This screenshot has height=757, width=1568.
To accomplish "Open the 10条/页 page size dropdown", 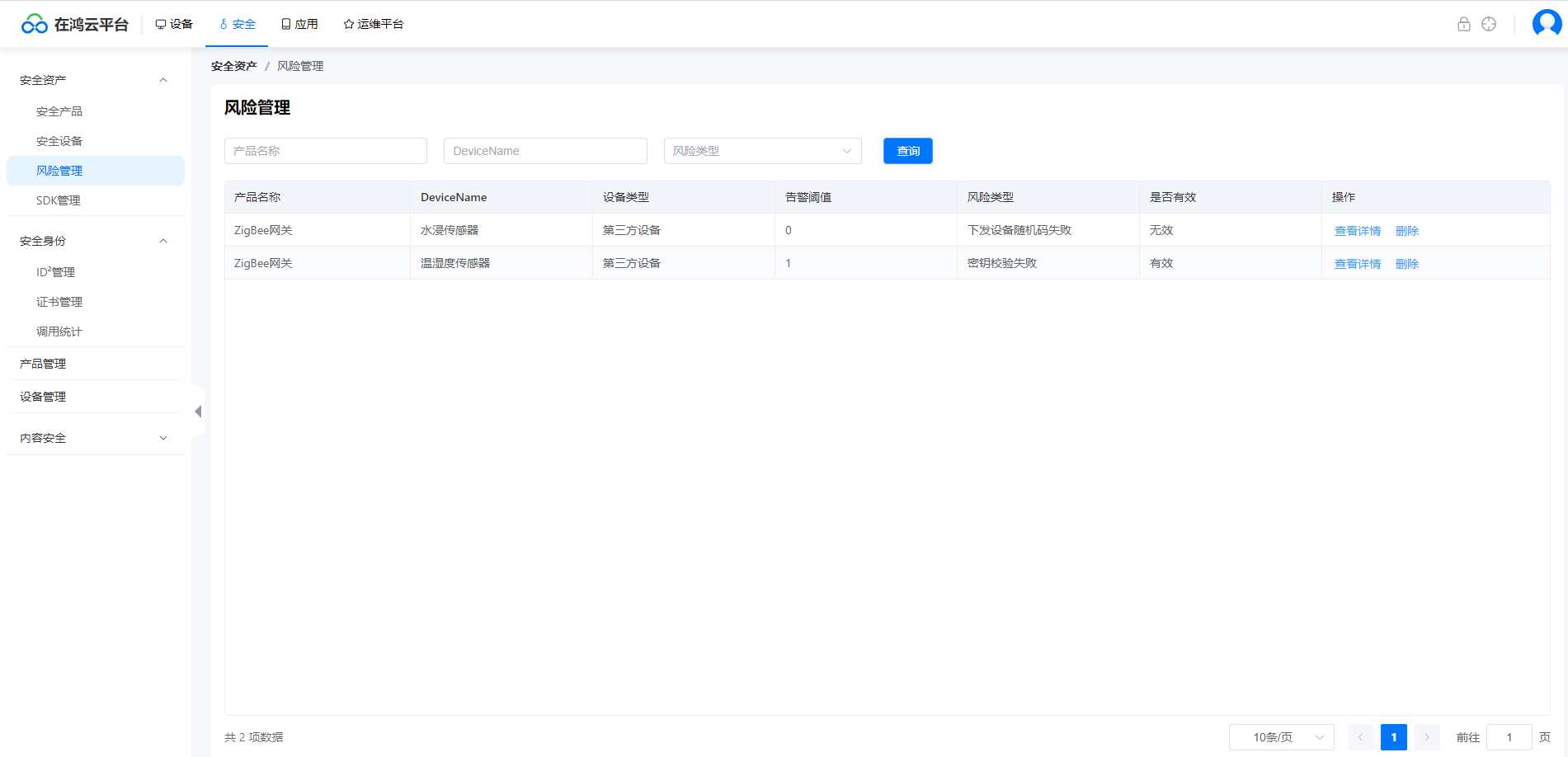I will click(1282, 737).
